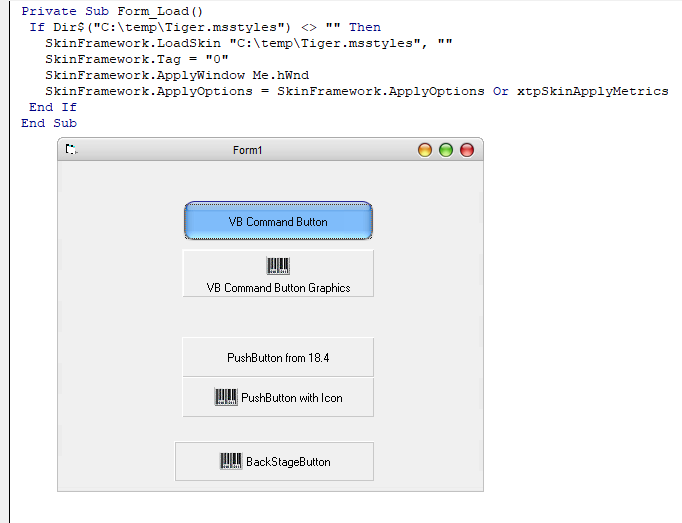Minimize Form1 with the orange button

tap(425, 150)
